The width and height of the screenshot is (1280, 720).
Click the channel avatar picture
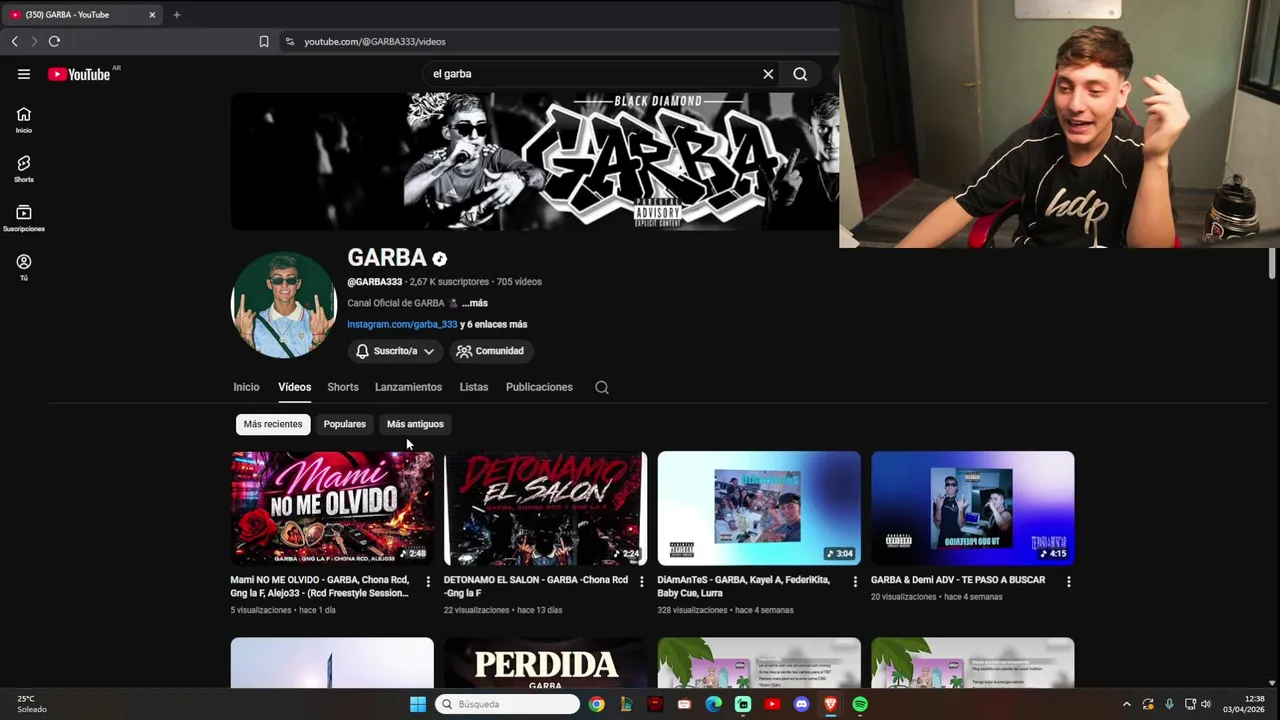284,305
